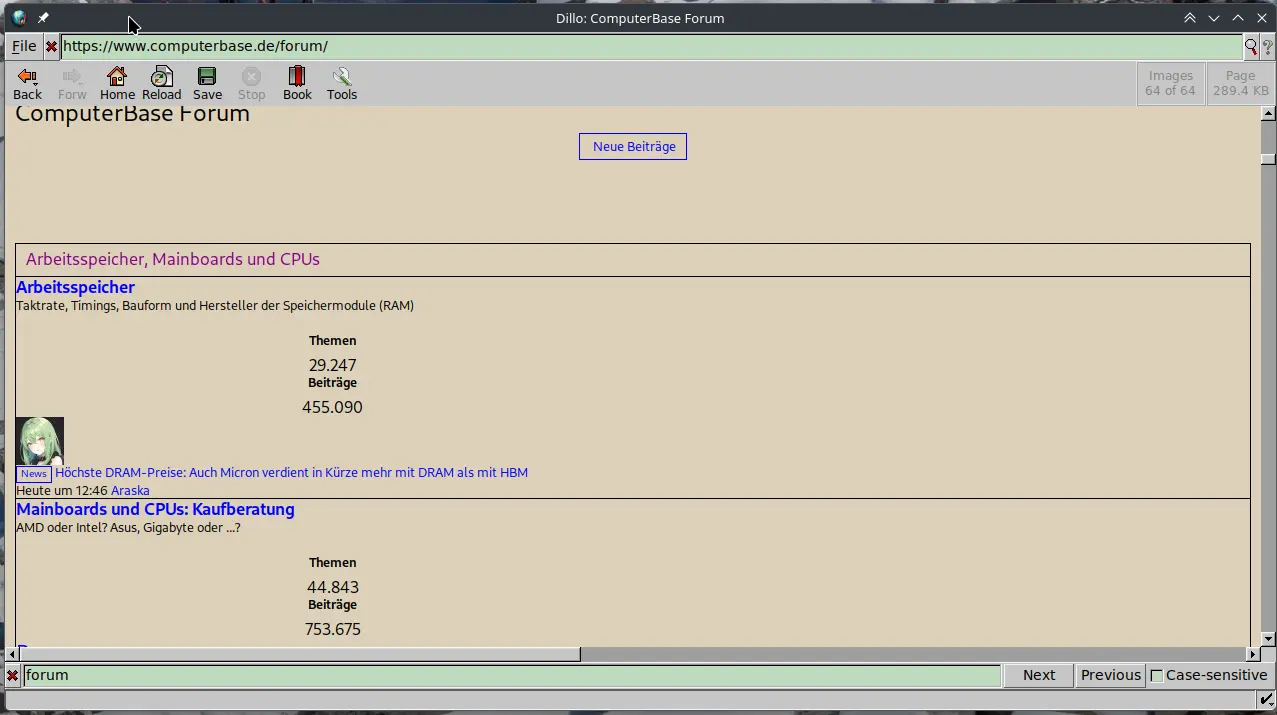1277x715 pixels.
Task: Enable the Case-sensitive checkbox
Action: (1156, 675)
